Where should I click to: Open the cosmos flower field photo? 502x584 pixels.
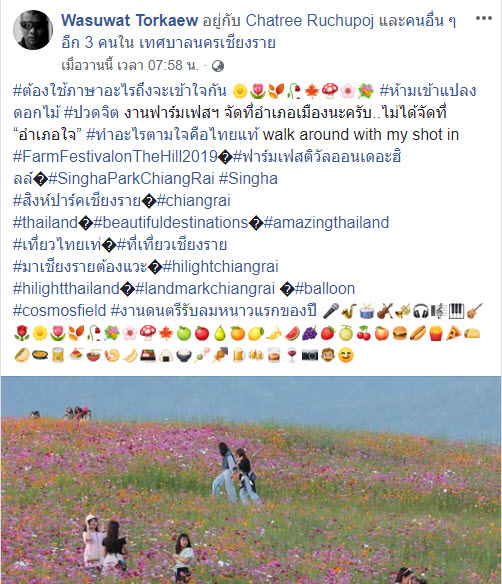pos(251,480)
